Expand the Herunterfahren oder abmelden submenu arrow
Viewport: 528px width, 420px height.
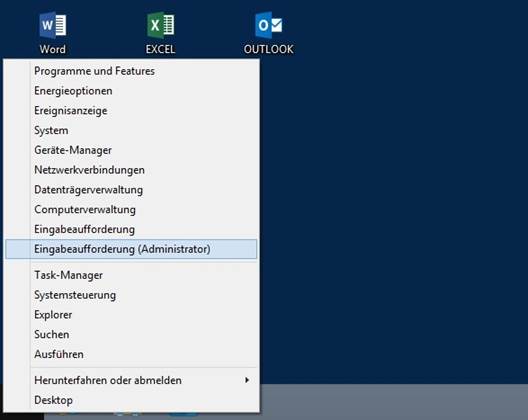pos(247,380)
